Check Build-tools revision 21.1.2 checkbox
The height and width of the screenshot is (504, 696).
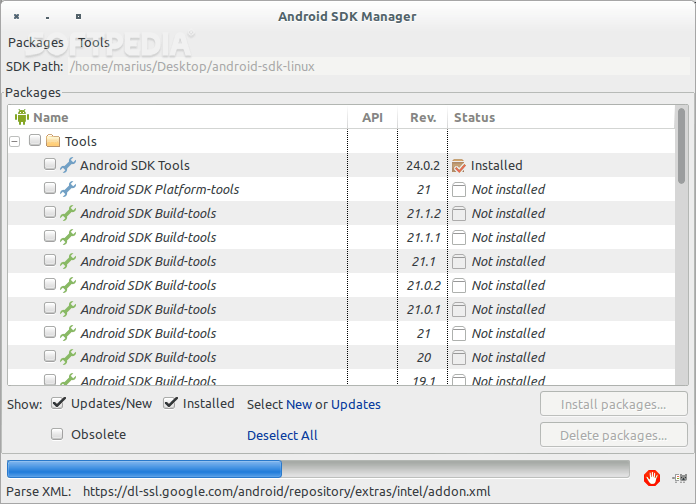(50, 212)
